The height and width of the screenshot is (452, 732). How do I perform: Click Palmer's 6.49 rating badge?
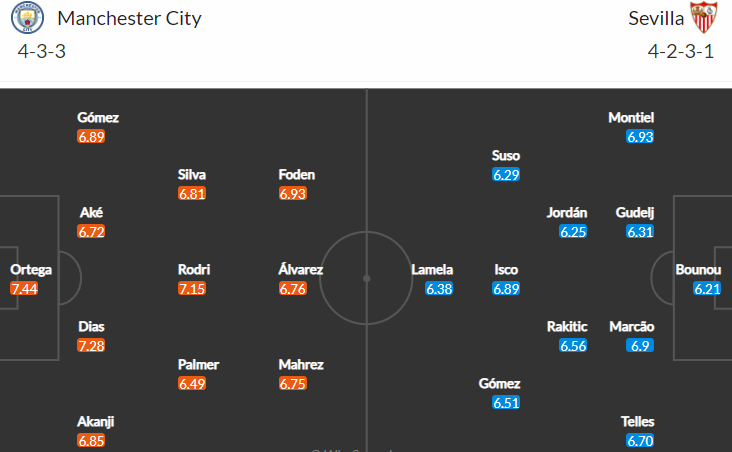point(192,383)
